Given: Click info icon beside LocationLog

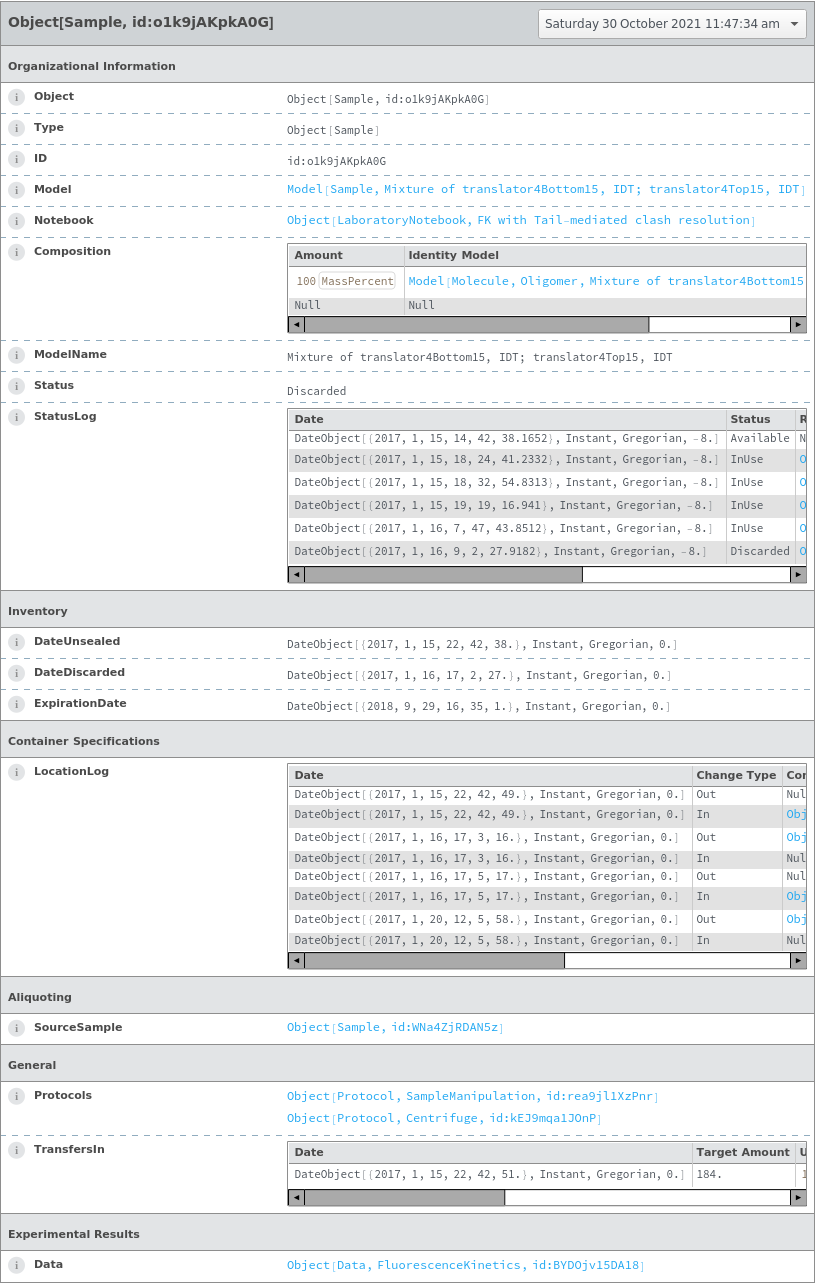Looking at the screenshot, I should click(16, 772).
